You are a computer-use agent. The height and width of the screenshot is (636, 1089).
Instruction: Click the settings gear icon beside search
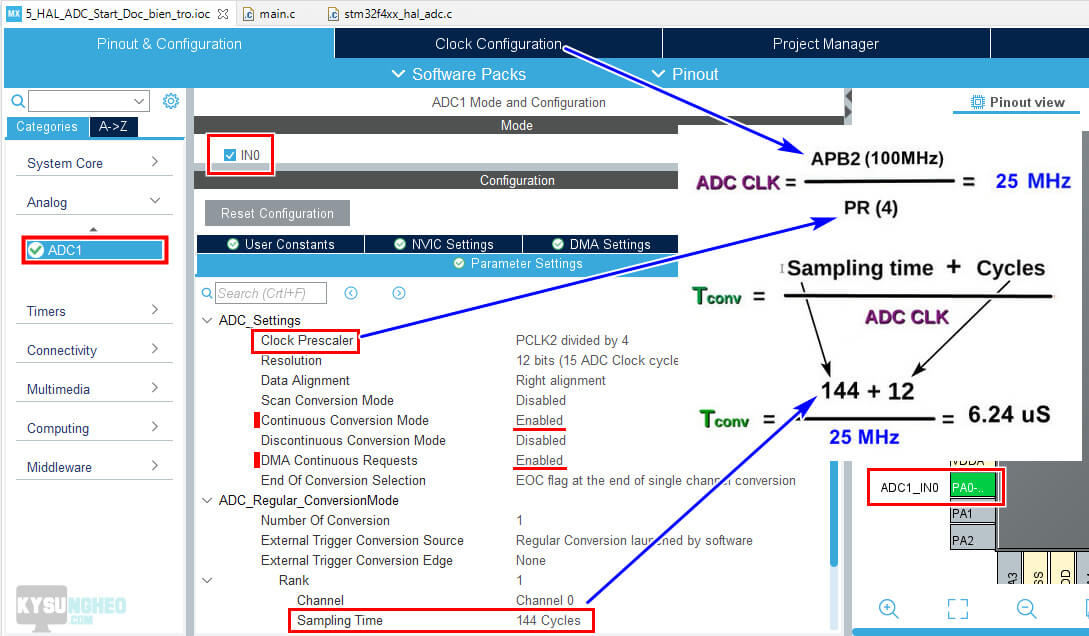click(171, 101)
